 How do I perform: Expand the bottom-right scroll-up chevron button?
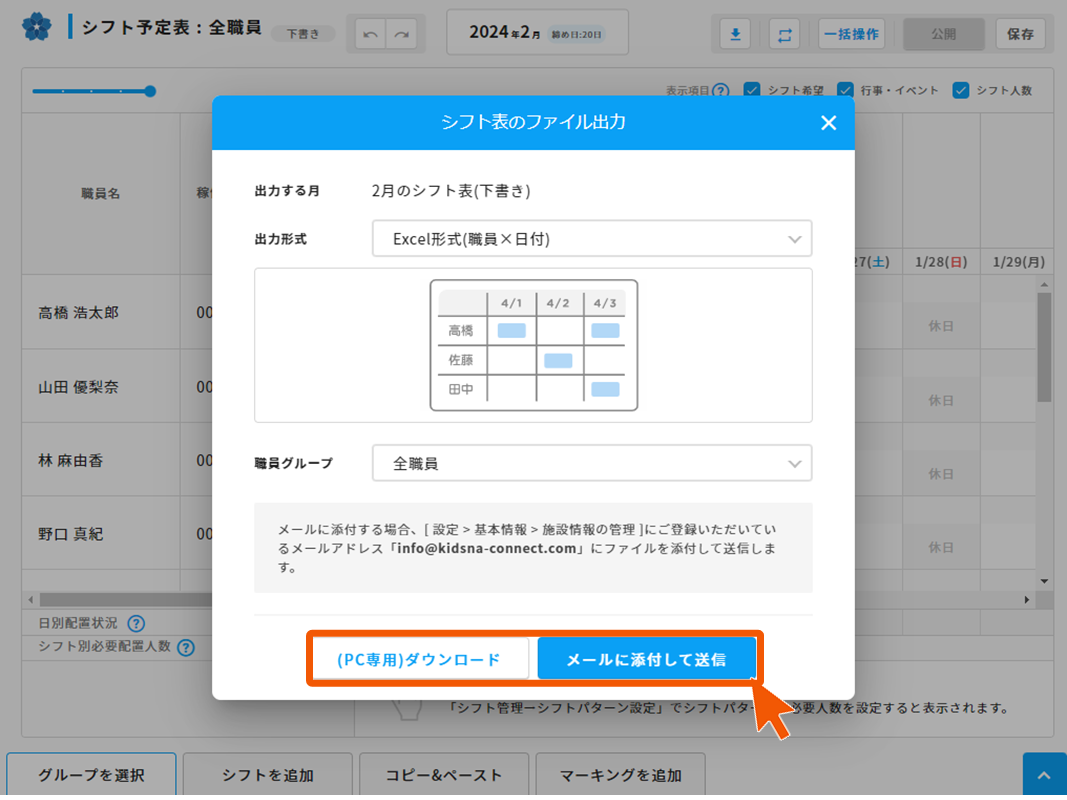[1044, 776]
